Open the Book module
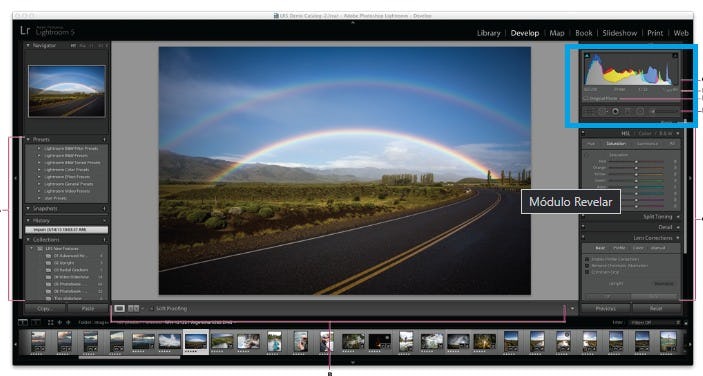703x376 pixels. pos(583,33)
